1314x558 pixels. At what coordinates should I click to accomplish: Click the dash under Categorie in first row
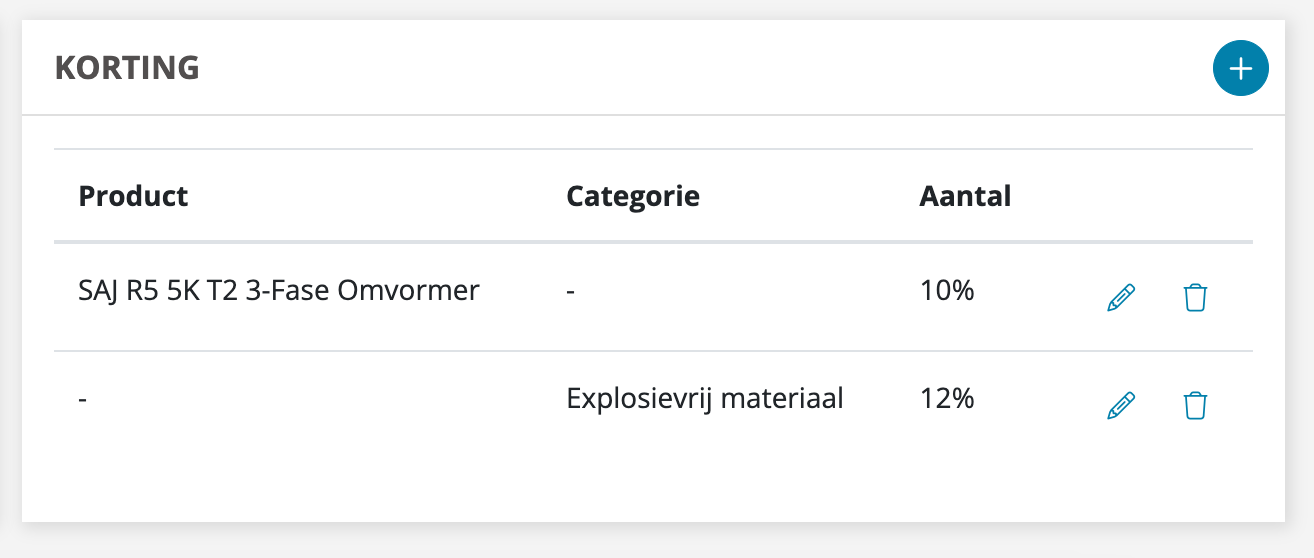click(x=571, y=292)
